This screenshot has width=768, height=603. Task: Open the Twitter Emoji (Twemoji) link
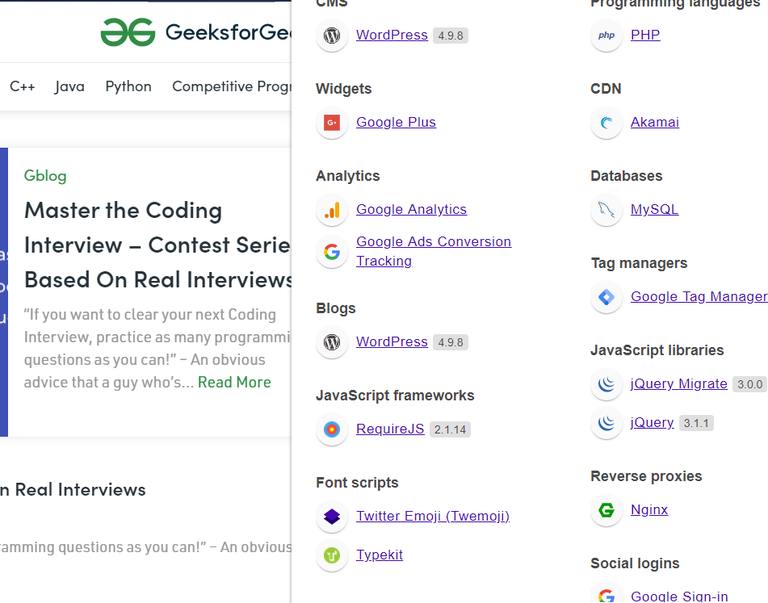433,516
